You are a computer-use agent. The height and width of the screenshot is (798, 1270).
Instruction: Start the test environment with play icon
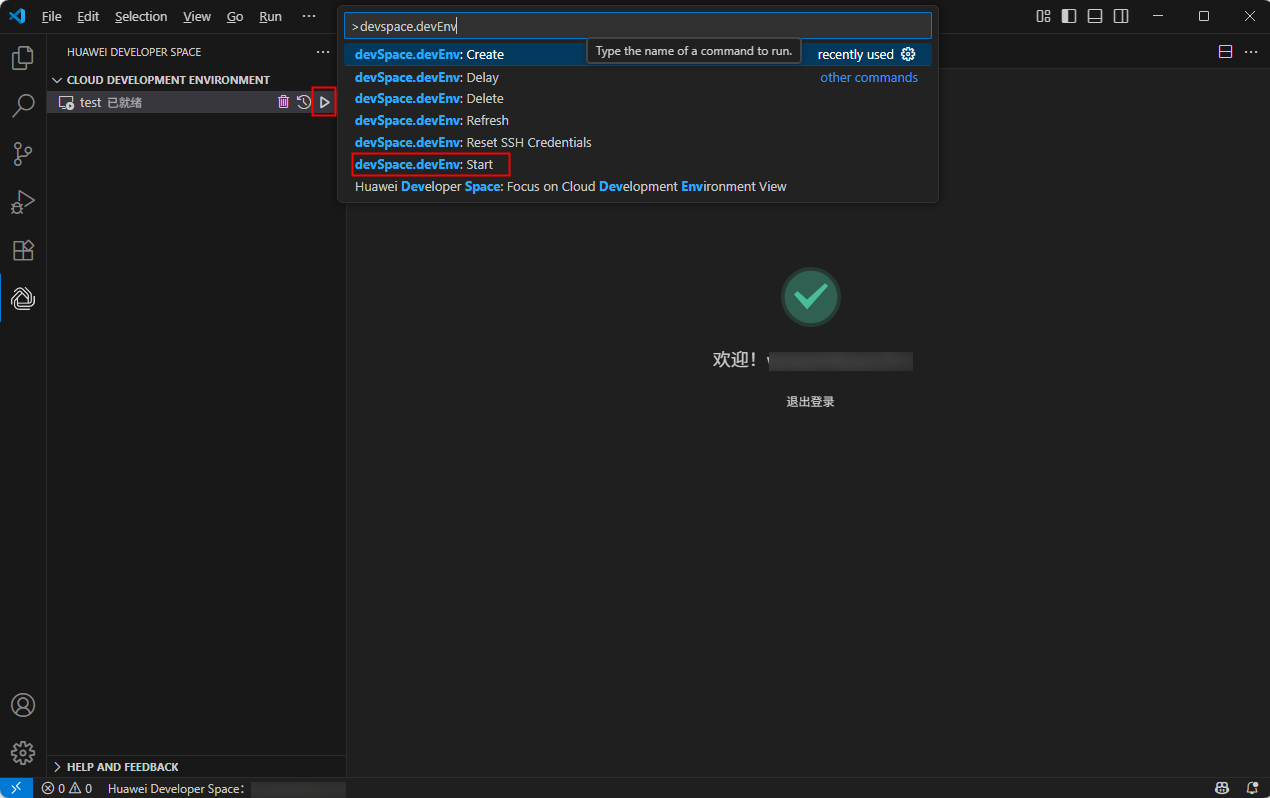(324, 102)
